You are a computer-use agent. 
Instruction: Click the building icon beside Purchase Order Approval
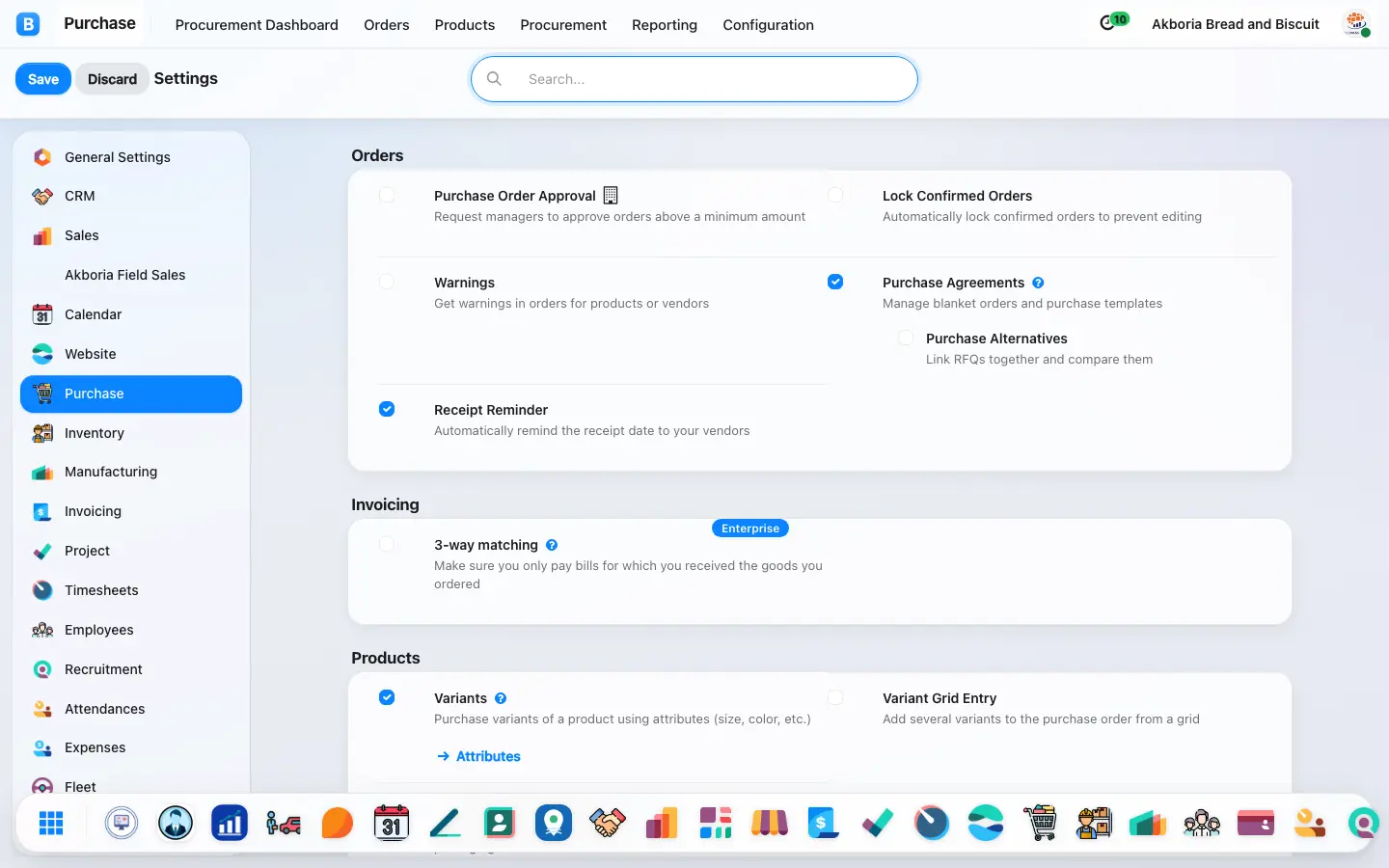coord(611,195)
